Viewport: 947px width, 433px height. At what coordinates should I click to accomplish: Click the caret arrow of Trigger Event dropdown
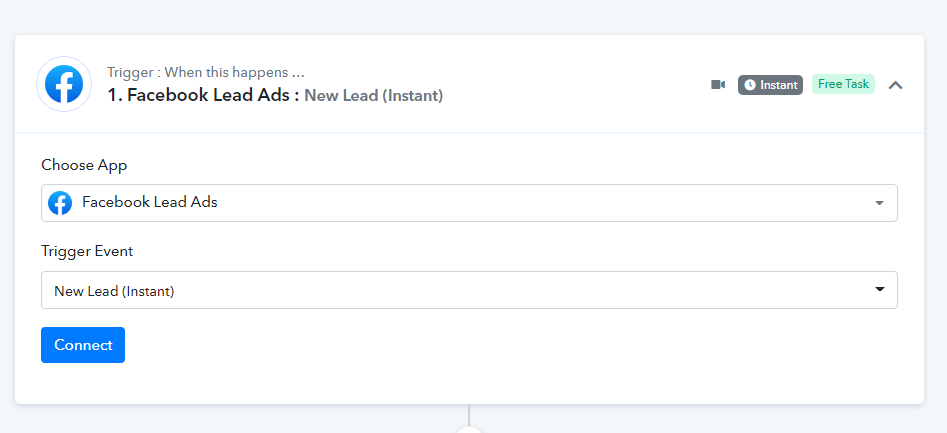click(x=879, y=290)
